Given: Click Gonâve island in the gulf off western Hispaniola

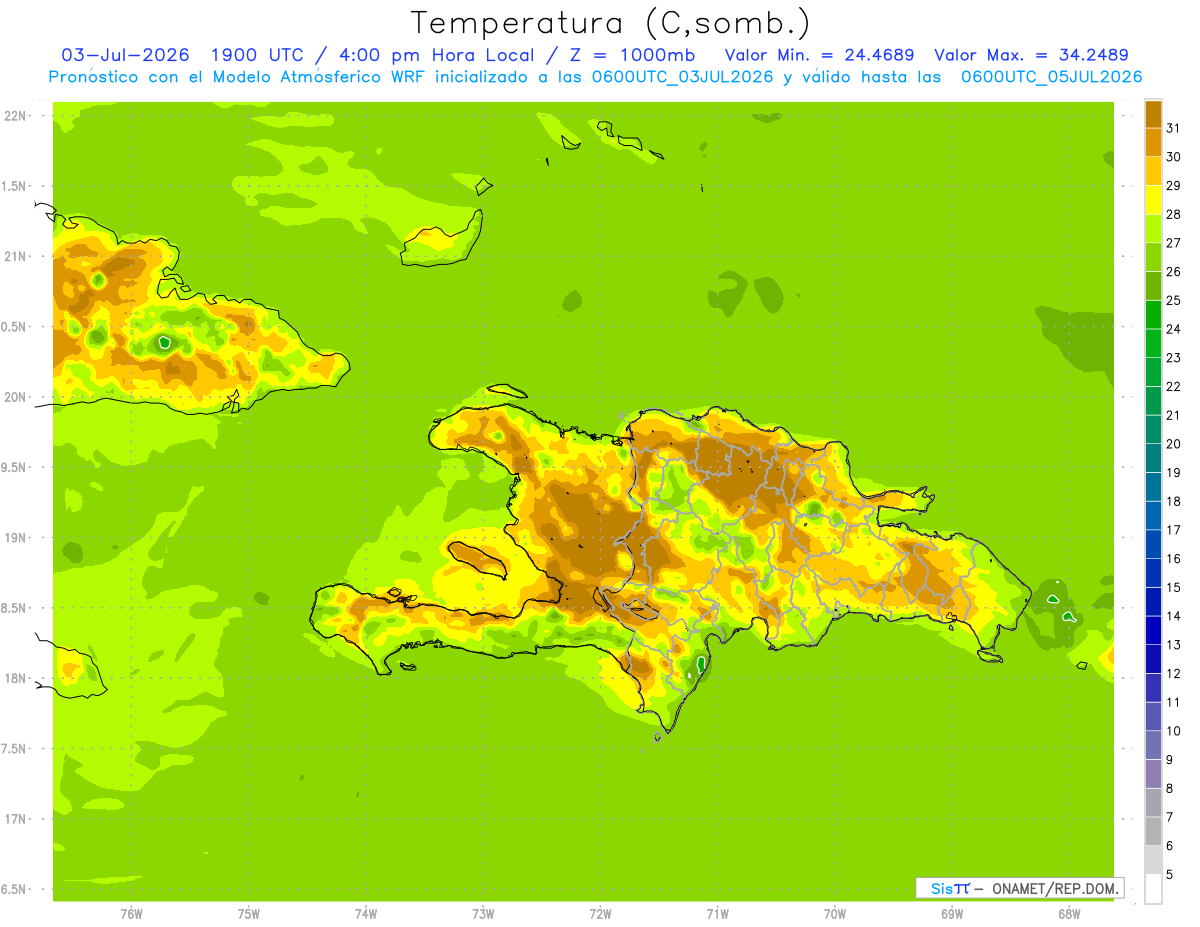Looking at the screenshot, I should (478, 559).
